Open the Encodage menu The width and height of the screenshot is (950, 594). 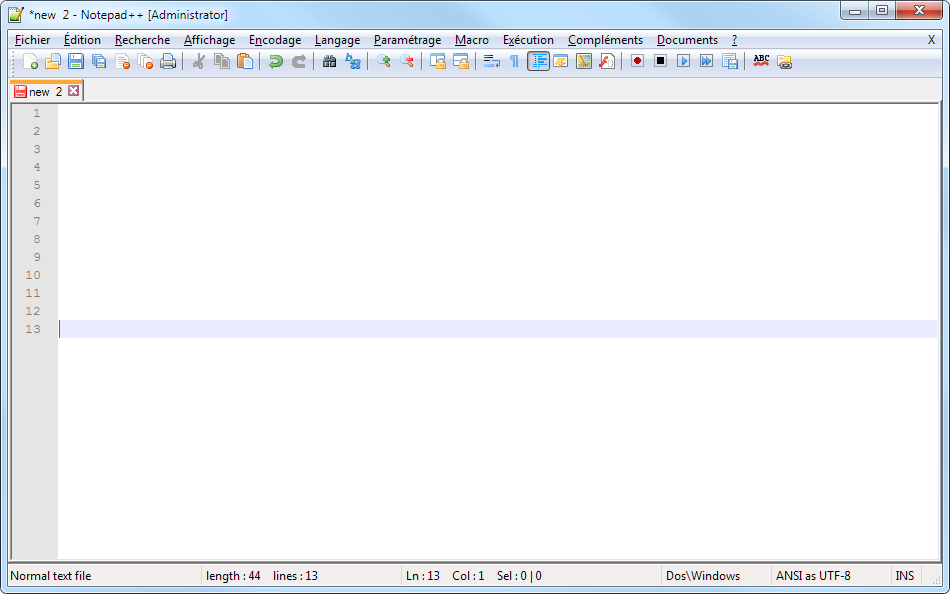point(275,40)
